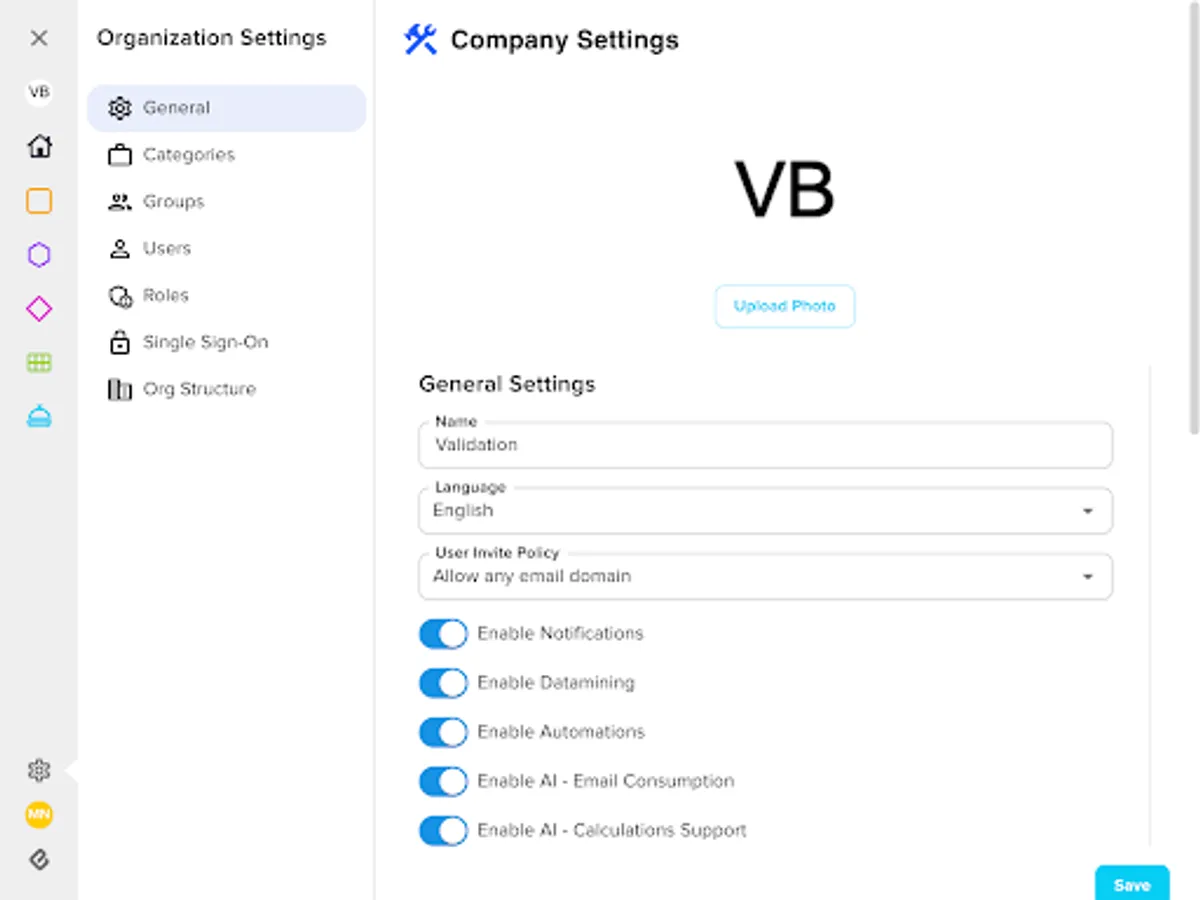Click the home icon in left sidebar
This screenshot has width=1200, height=900.
(x=39, y=147)
